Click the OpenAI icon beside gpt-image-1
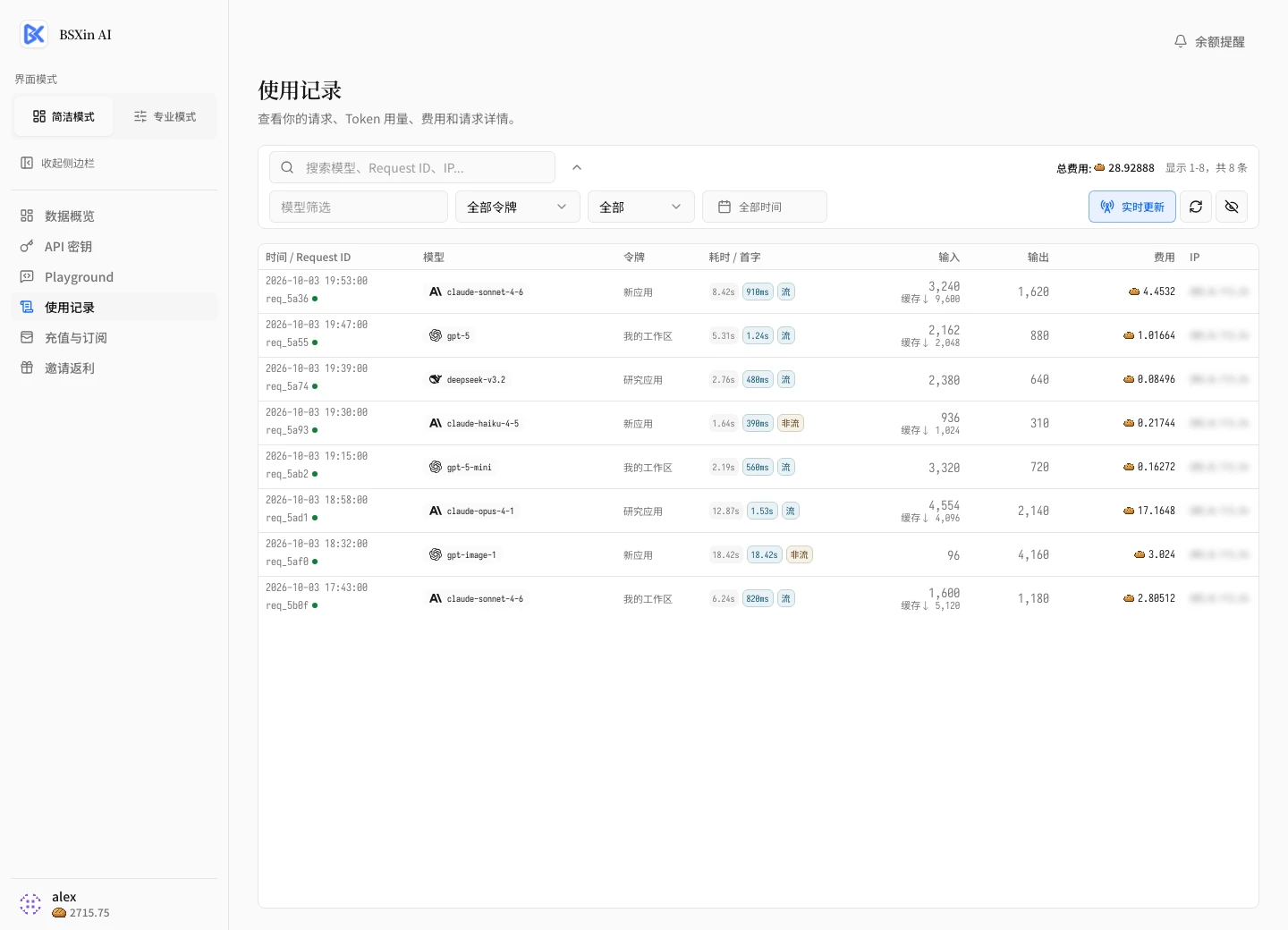This screenshot has width=1288, height=930. tap(436, 554)
